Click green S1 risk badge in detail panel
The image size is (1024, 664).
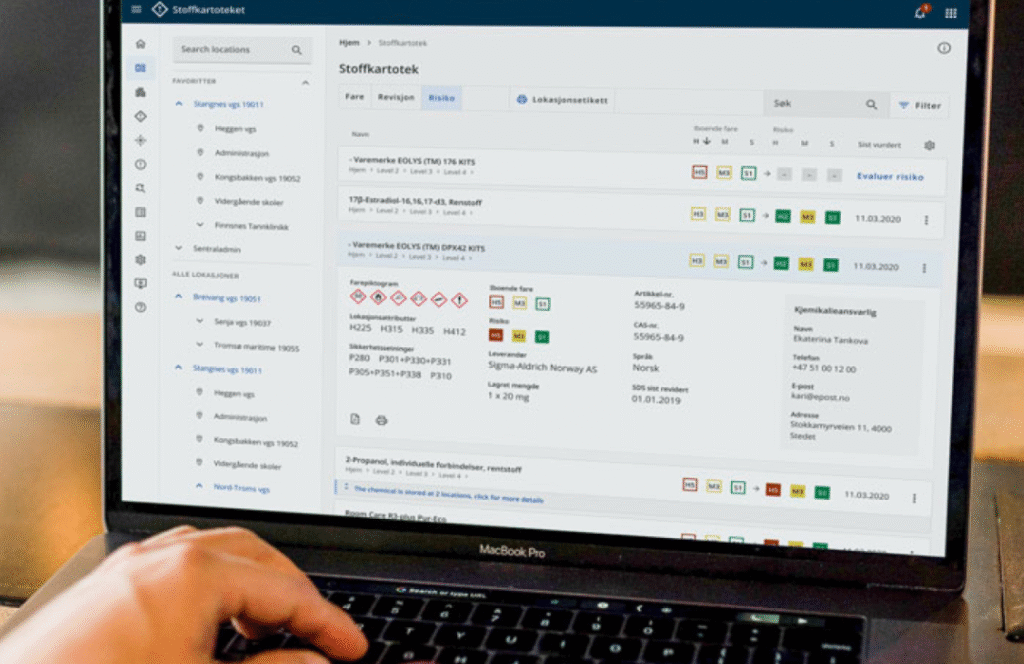pyautogui.click(x=541, y=337)
